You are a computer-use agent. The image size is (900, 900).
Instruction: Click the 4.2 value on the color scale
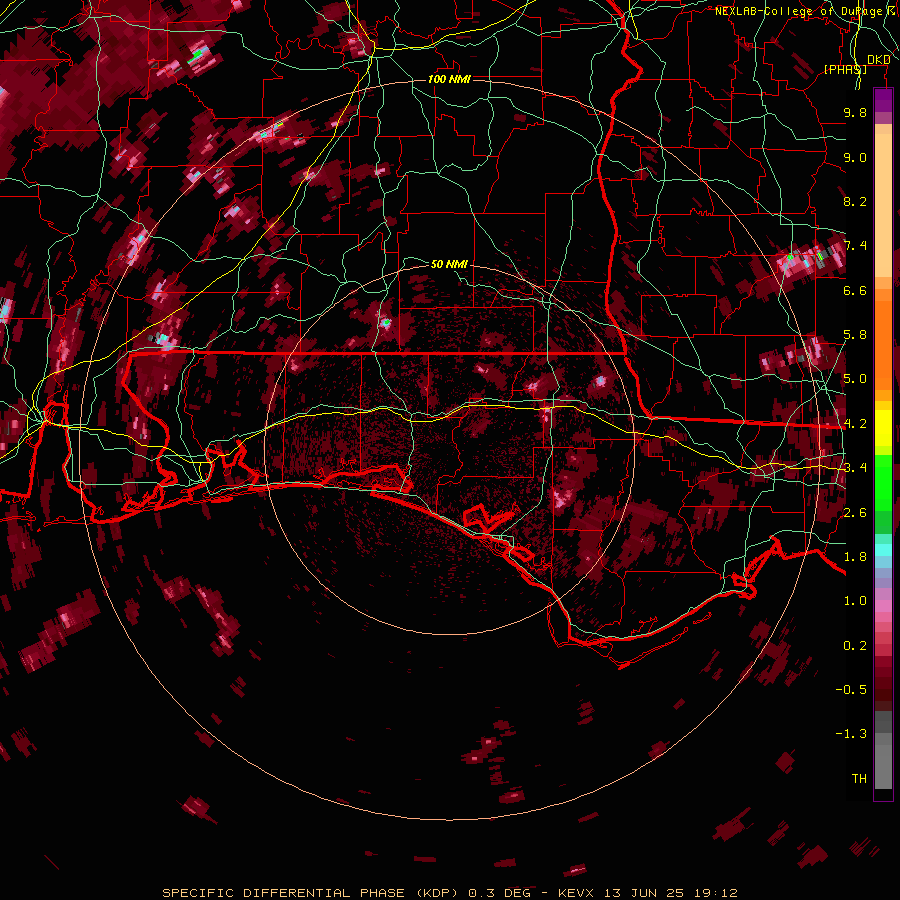[x=855, y=424]
